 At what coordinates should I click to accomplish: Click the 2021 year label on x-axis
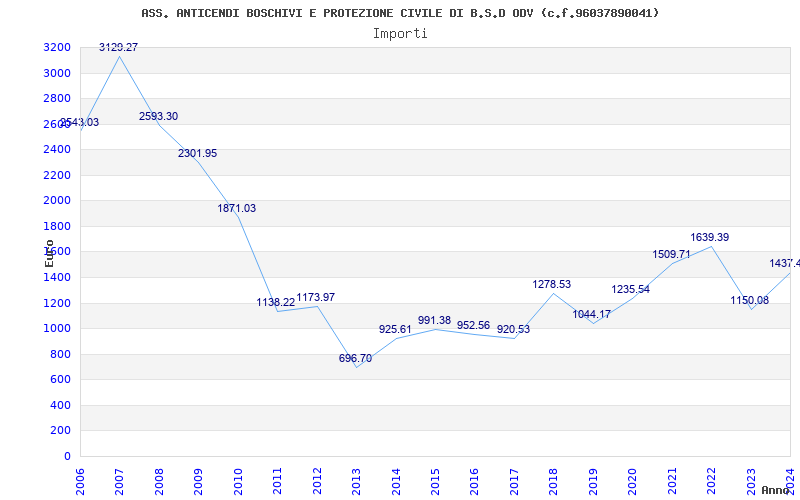coord(672,482)
